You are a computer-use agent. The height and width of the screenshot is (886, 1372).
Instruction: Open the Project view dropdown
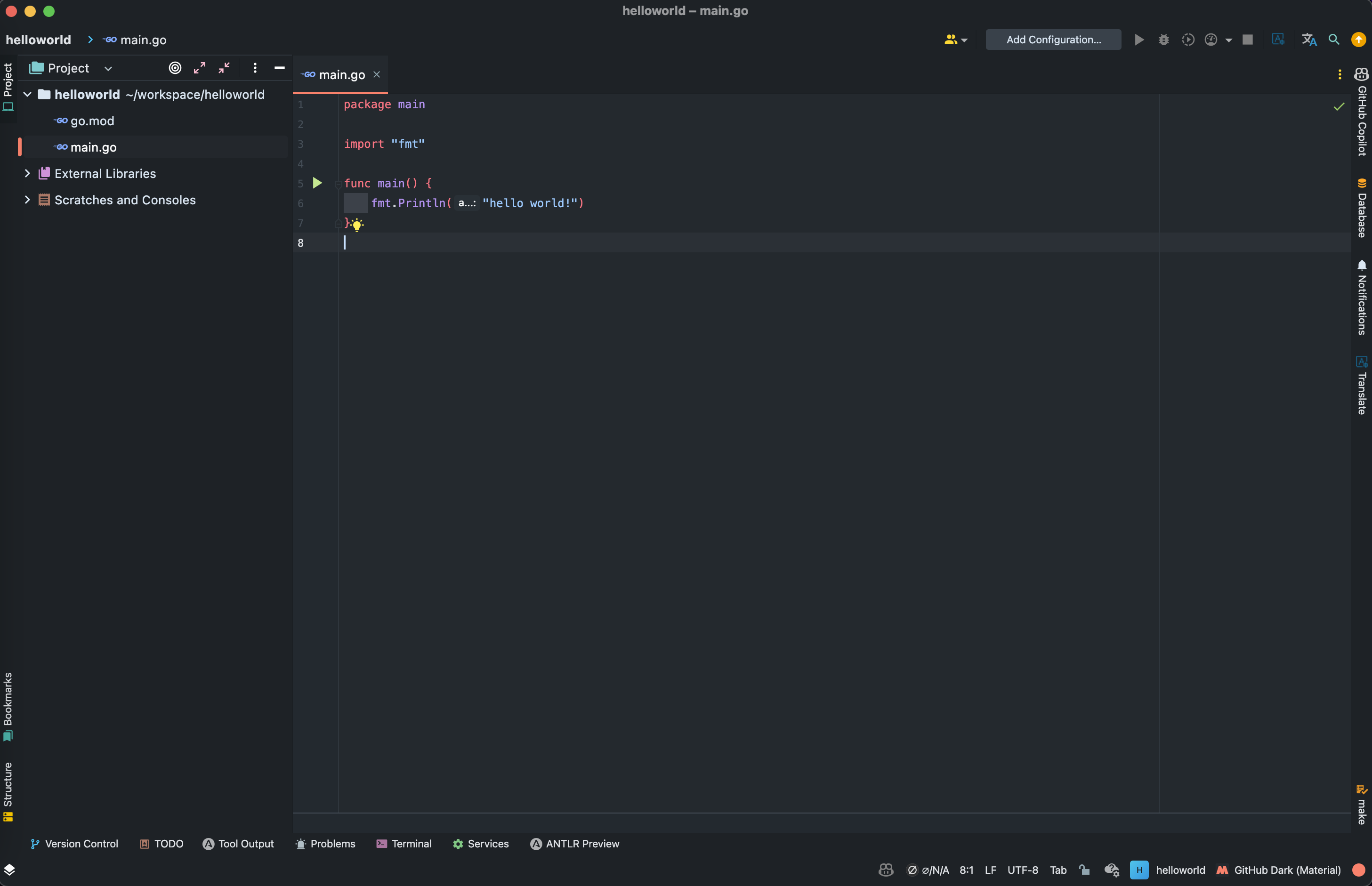(x=107, y=68)
